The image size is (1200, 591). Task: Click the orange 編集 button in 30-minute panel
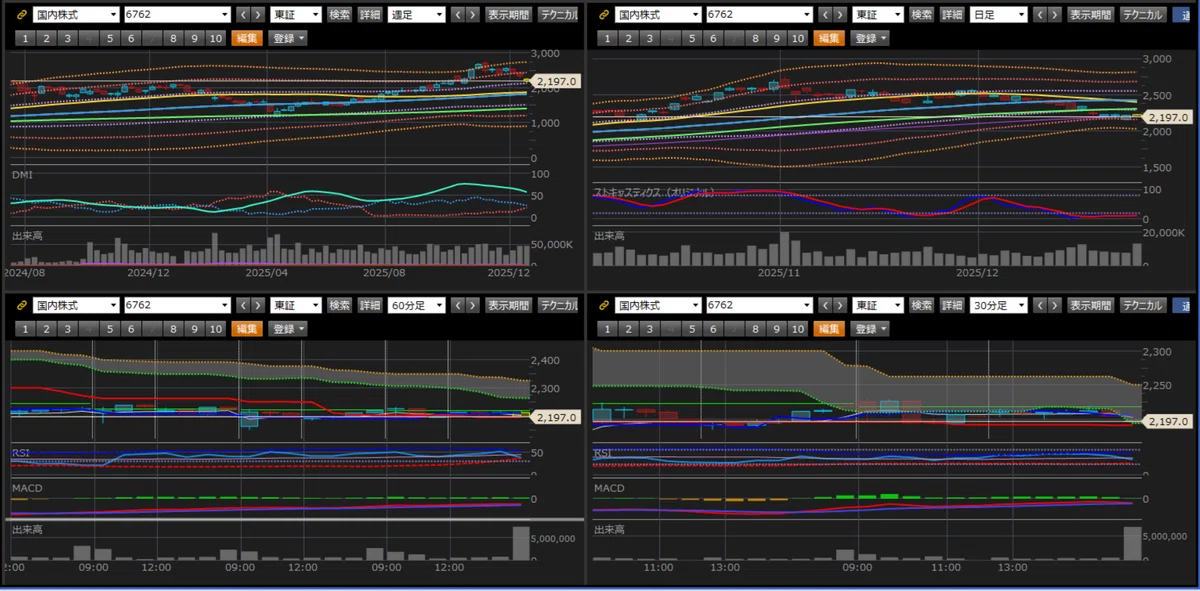click(829, 328)
